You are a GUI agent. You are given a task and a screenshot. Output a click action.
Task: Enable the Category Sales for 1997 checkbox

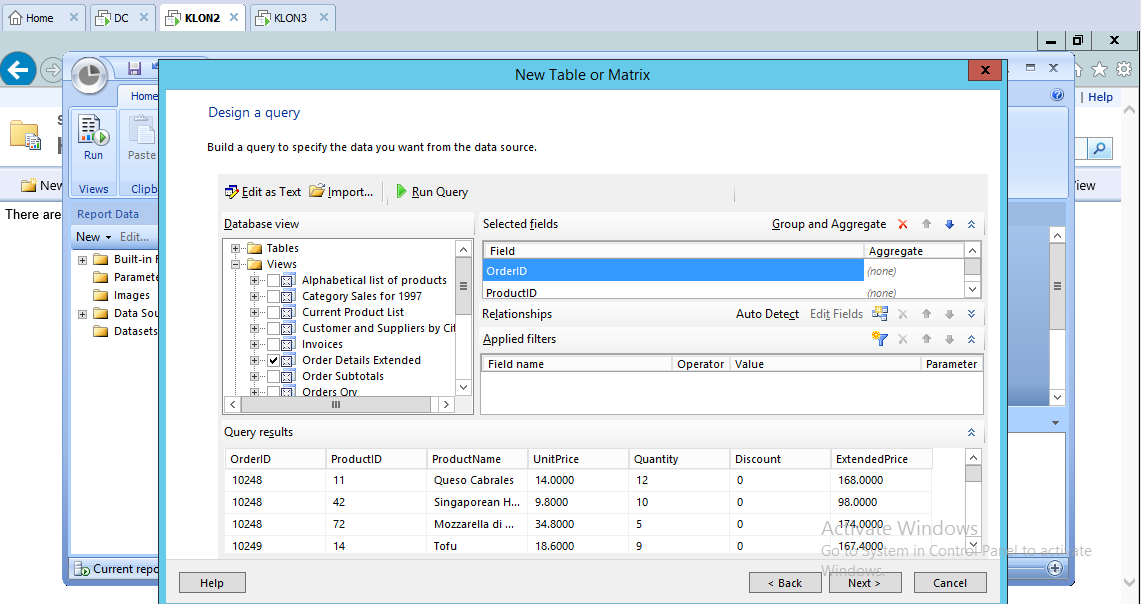click(273, 296)
